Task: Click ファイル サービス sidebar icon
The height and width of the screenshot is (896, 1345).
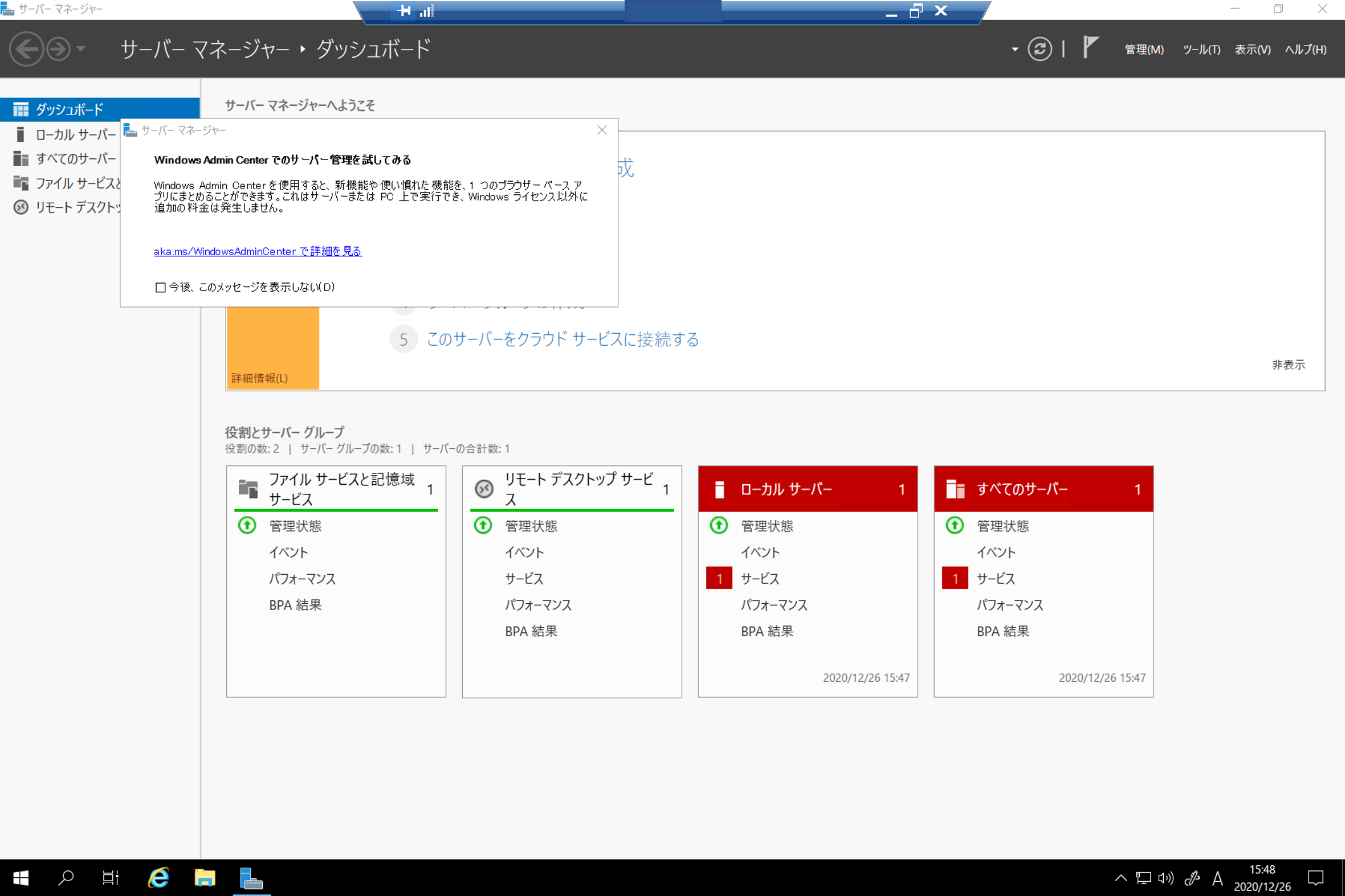Action: pos(21,183)
